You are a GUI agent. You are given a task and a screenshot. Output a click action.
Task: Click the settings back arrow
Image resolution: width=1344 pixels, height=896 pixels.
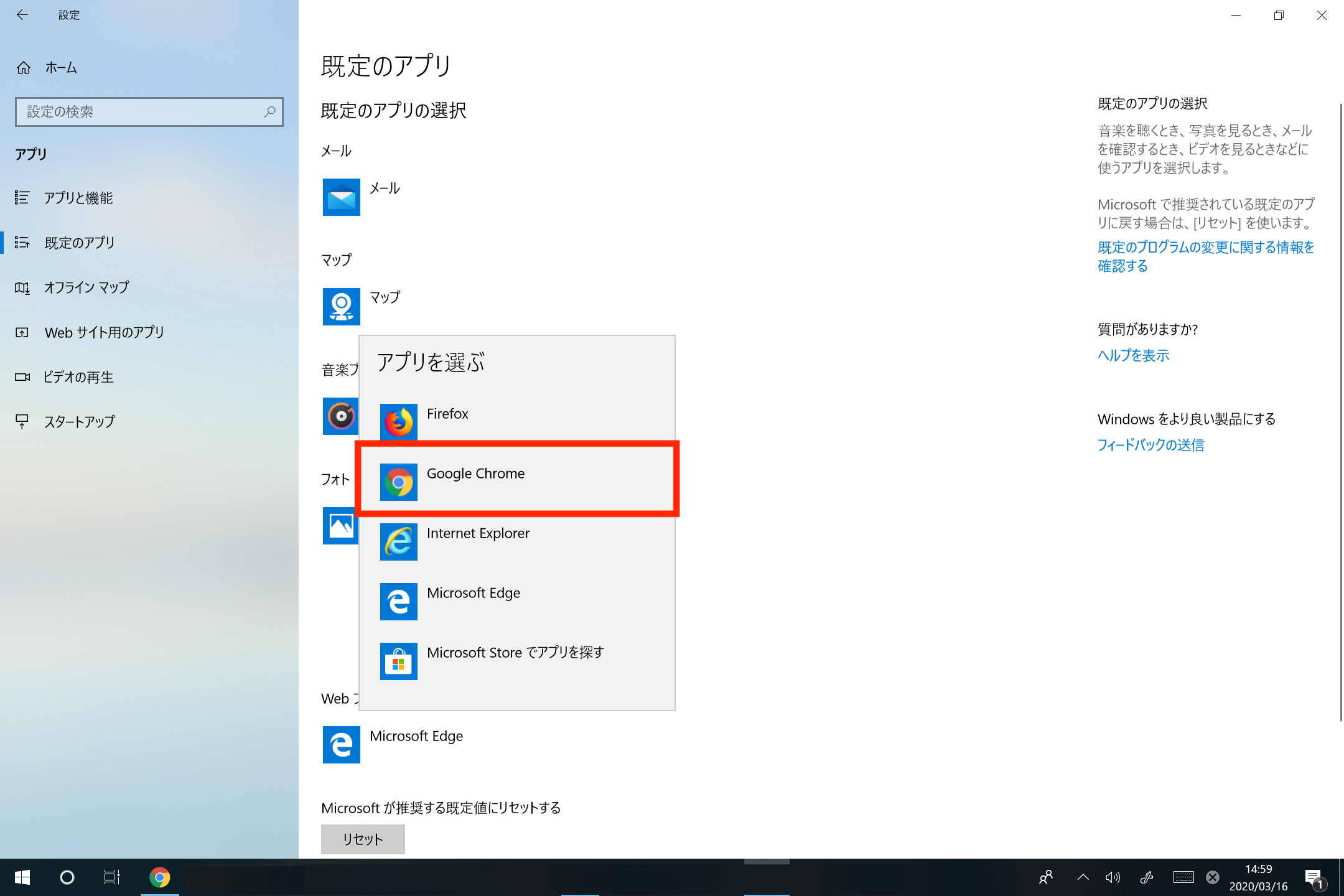[x=22, y=15]
